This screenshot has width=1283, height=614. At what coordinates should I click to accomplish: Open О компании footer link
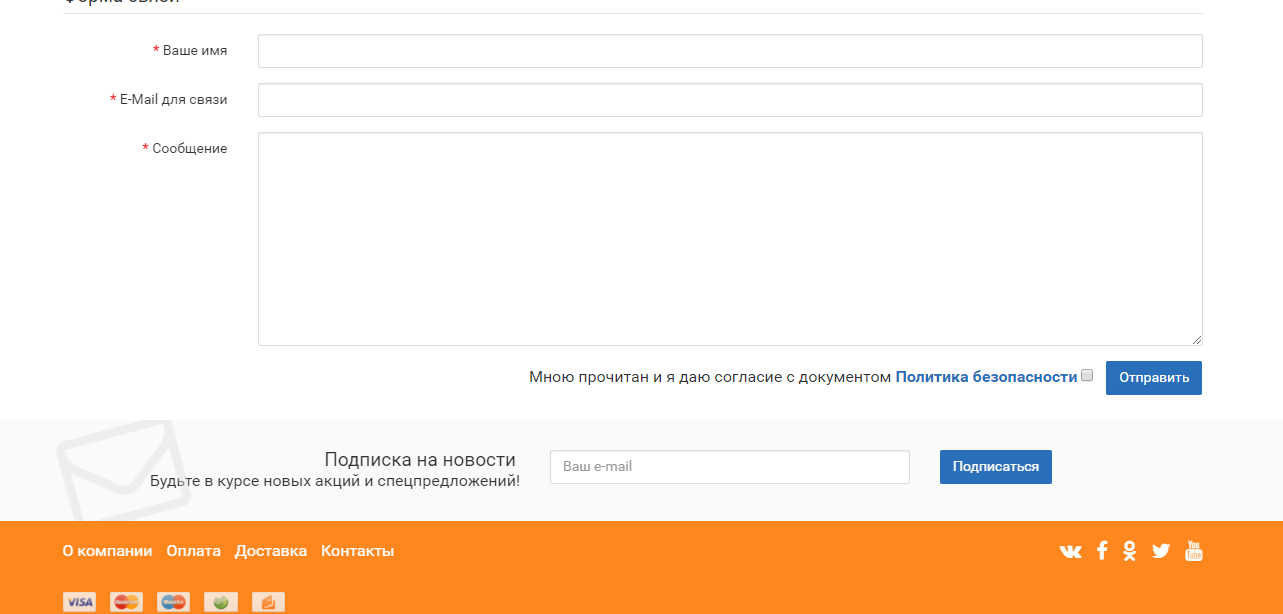pyautogui.click(x=107, y=551)
